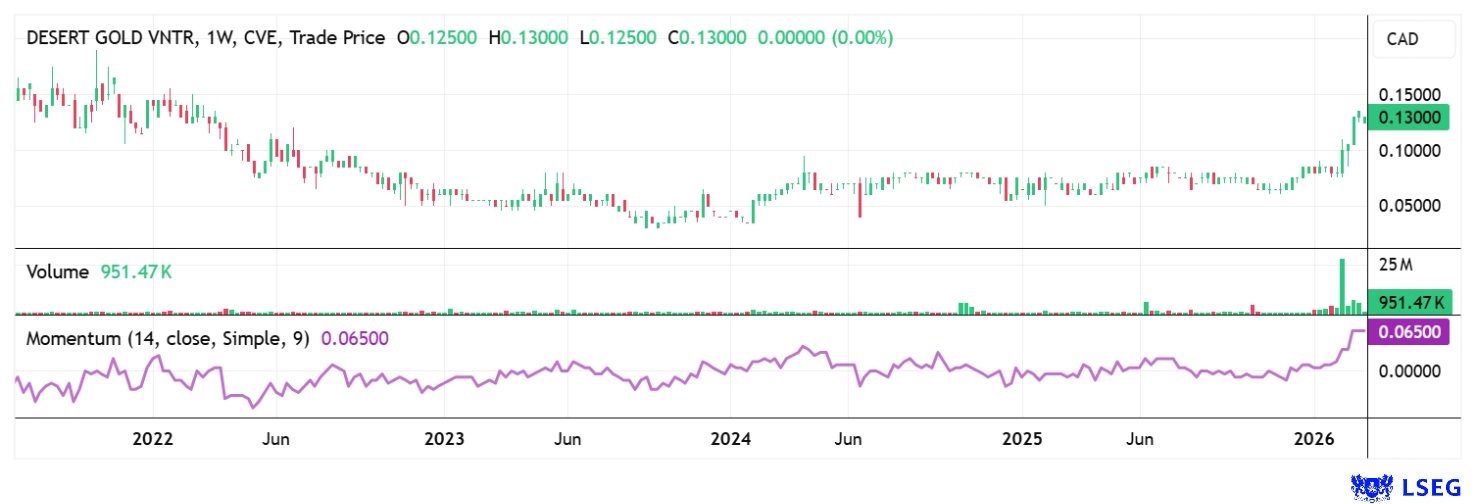The image size is (1476, 504).
Task: Click the DESERT GOLD VNTR symbol title
Action: pyautogui.click(x=110, y=38)
